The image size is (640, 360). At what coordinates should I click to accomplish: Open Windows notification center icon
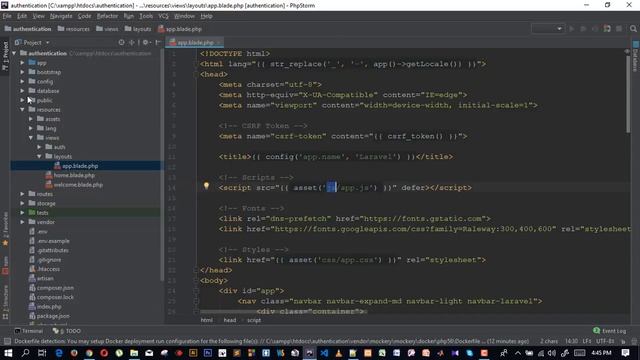click(625, 353)
